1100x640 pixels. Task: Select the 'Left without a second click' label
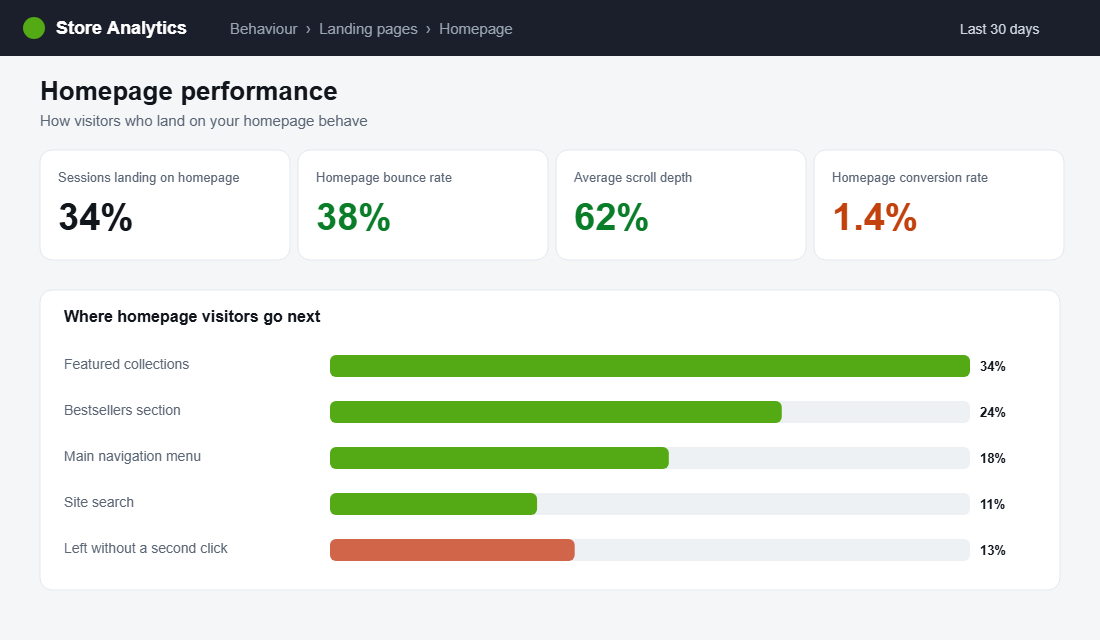pyautogui.click(x=146, y=548)
